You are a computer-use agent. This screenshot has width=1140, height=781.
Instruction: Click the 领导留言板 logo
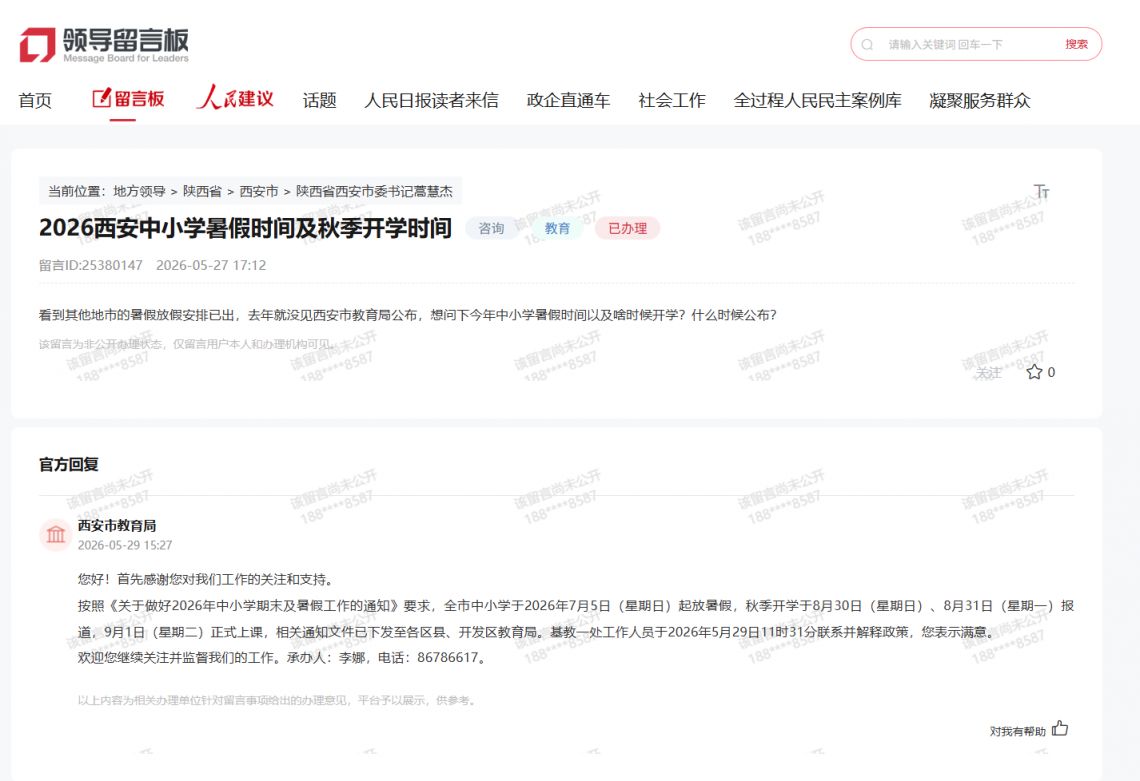104,45
